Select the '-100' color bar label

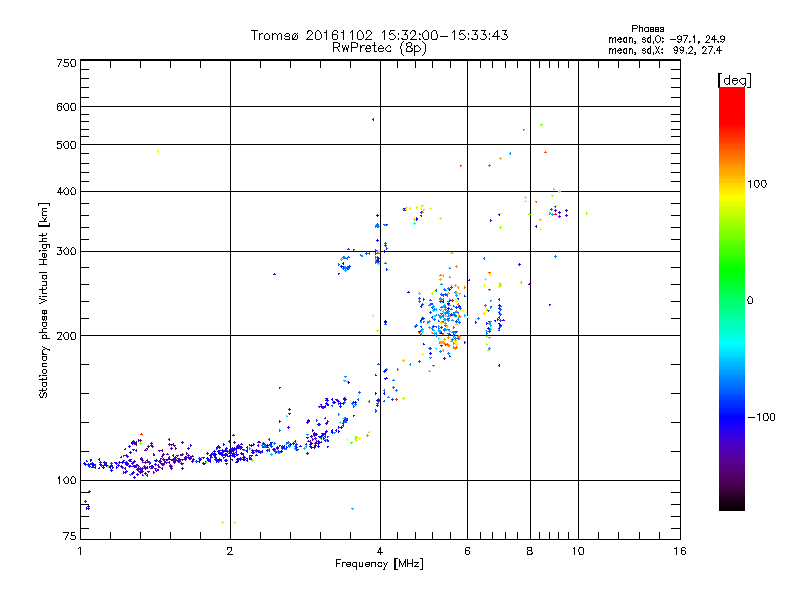[x=761, y=417]
